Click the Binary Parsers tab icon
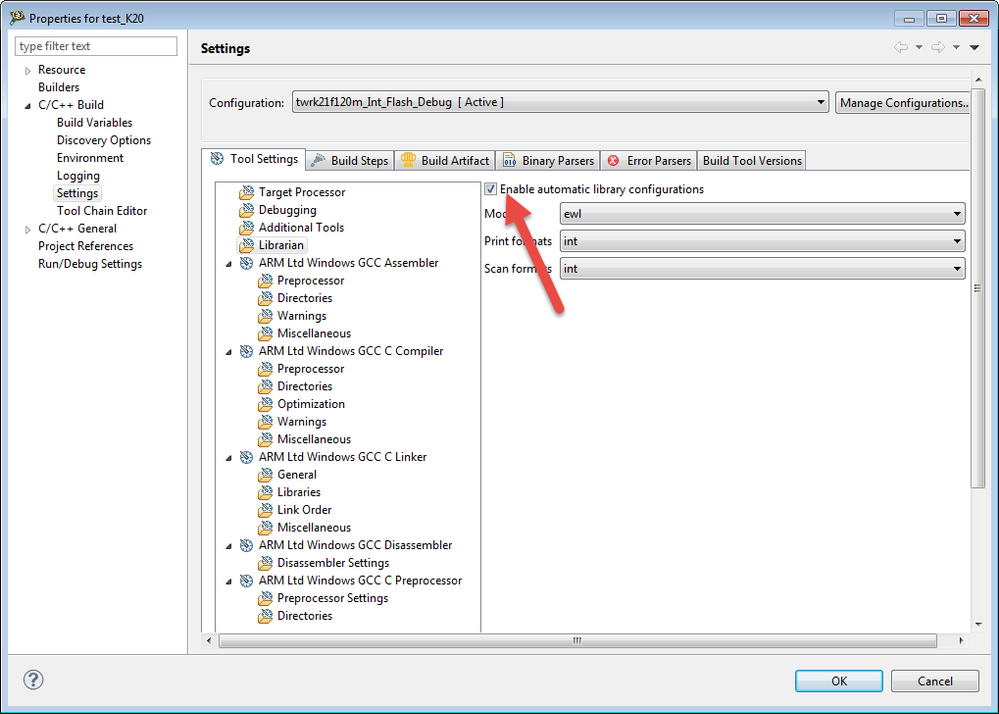This screenshot has height=714, width=999. [x=509, y=161]
